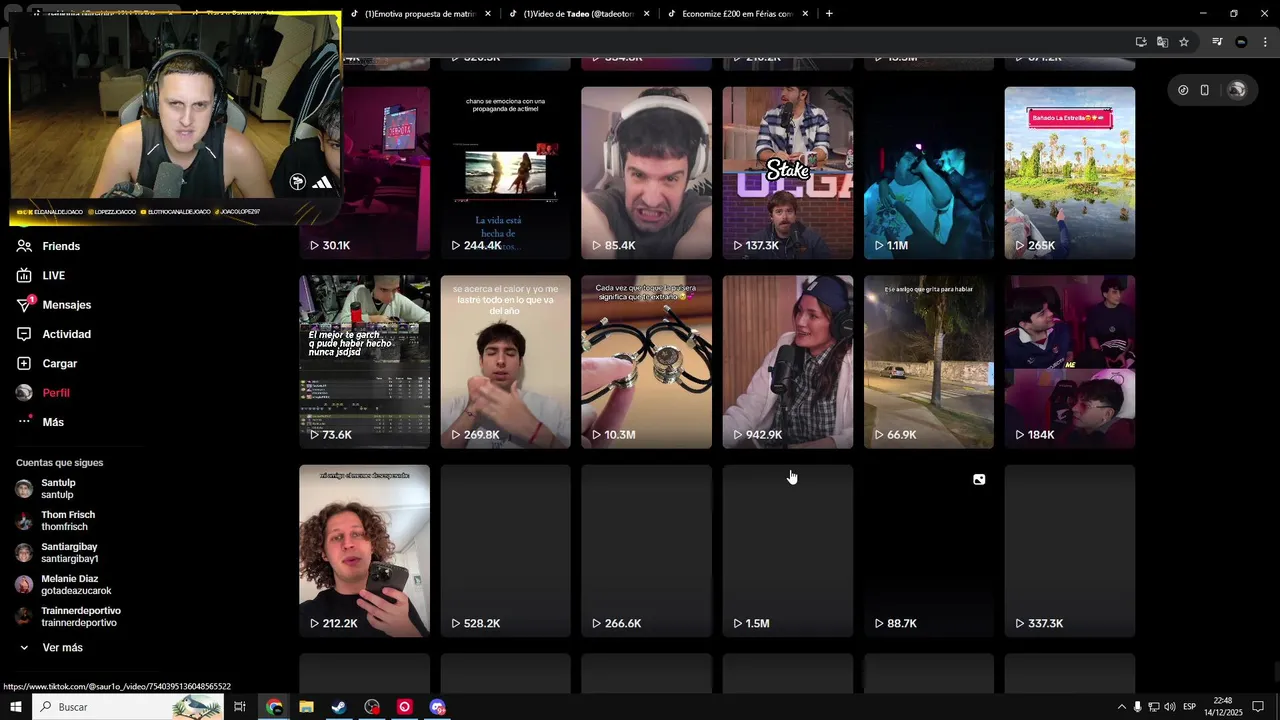Image resolution: width=1280 pixels, height=720 pixels.
Task: Open profile avatar in floating toolbar
Action: click(1237, 90)
